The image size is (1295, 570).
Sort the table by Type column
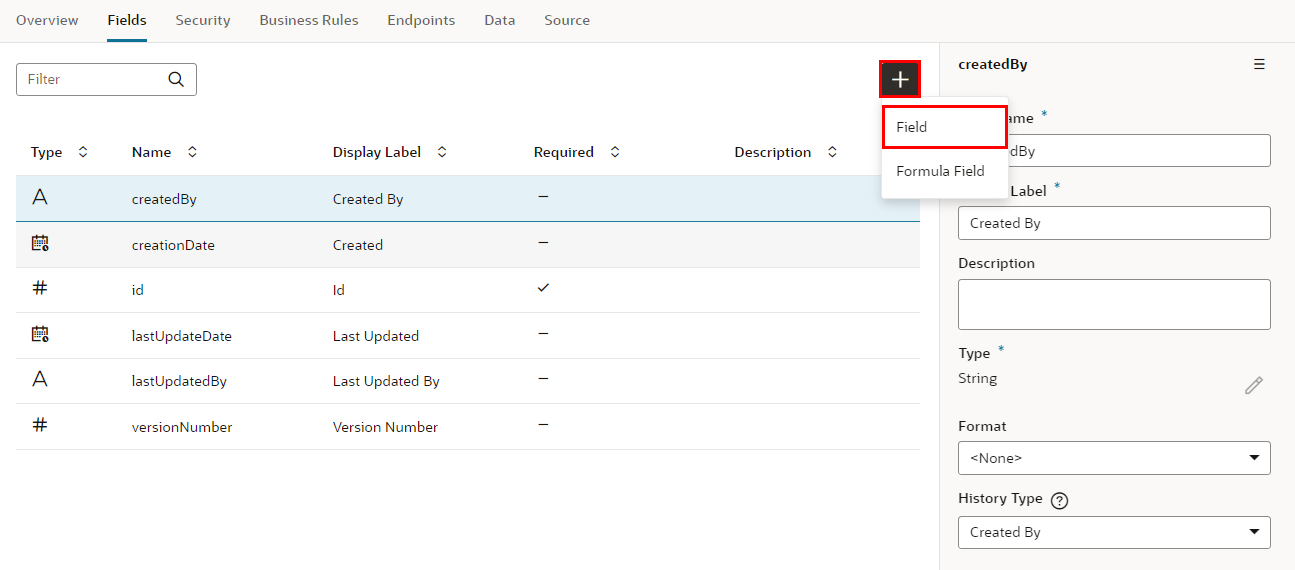83,152
